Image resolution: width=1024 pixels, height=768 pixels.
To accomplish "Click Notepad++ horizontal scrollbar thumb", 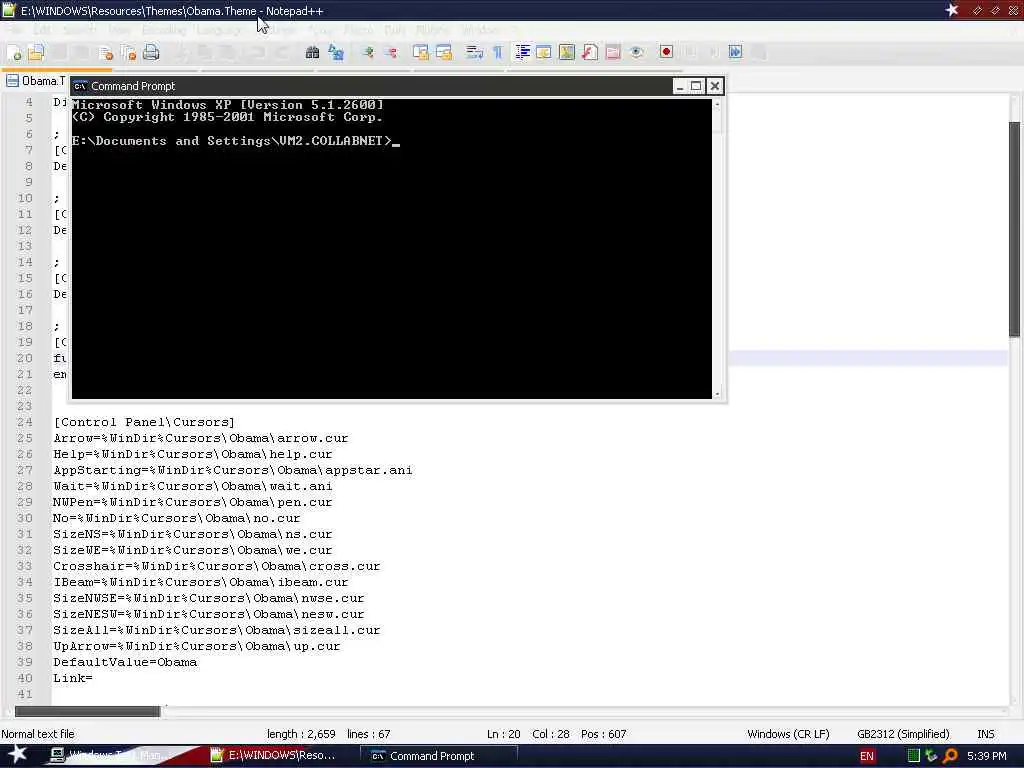I will click(x=87, y=711).
